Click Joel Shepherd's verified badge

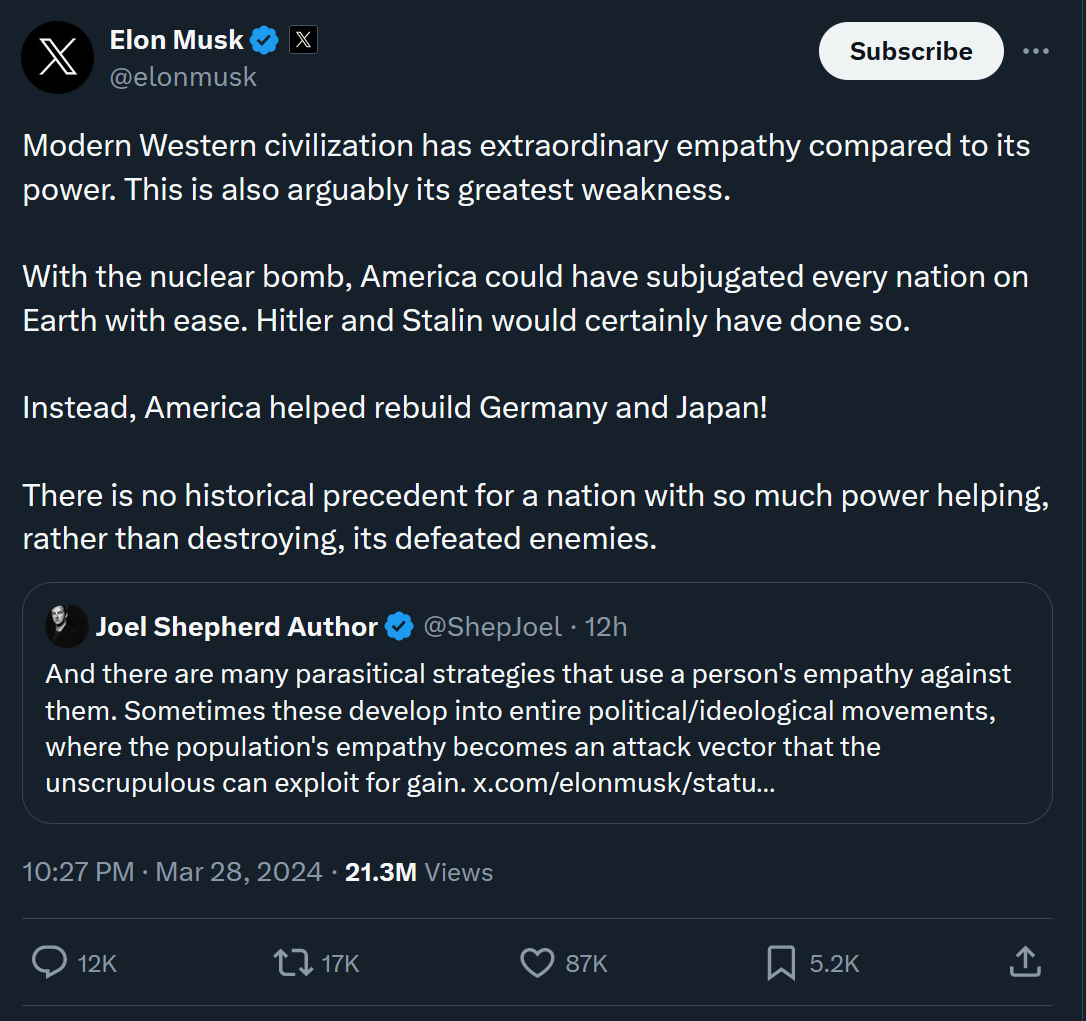click(x=399, y=626)
